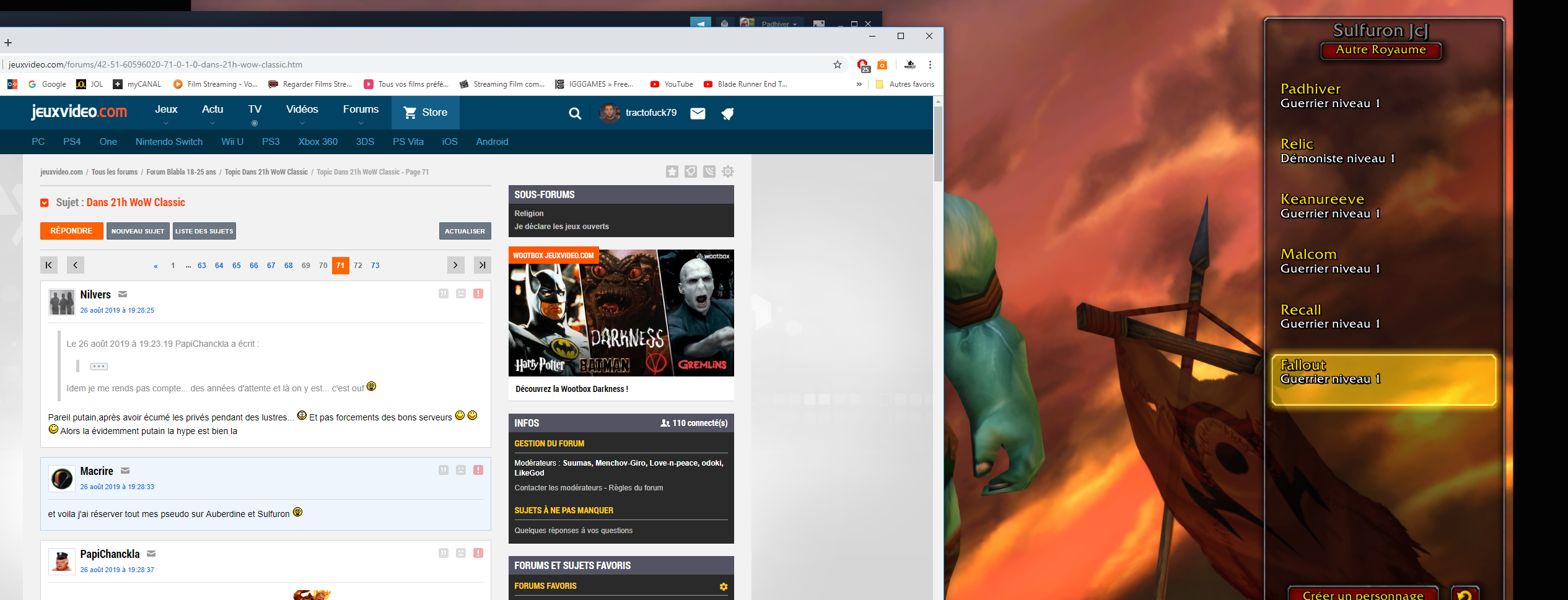Send a private message to PapiChanckla
The width and height of the screenshot is (1568, 600).
click(151, 554)
